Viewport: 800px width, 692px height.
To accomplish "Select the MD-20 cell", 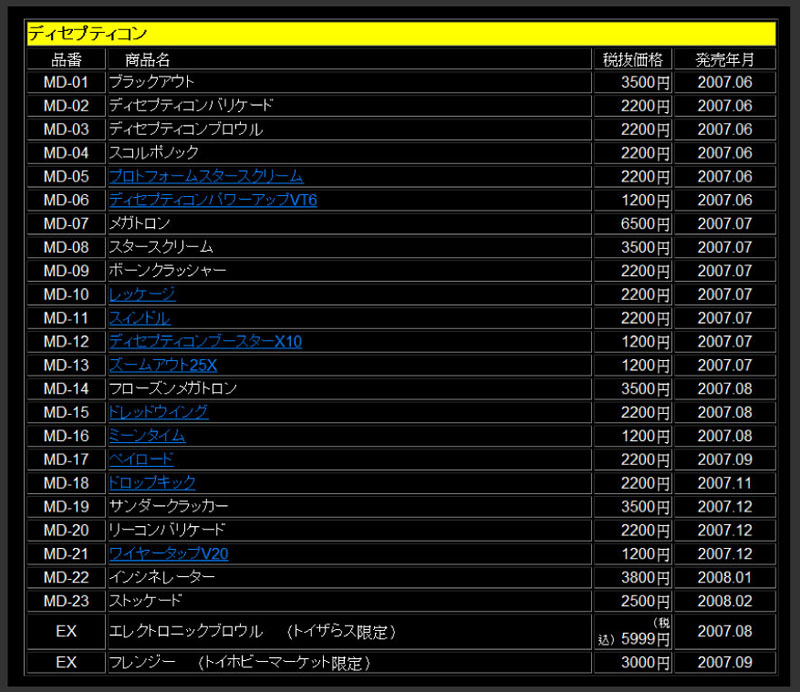I will click(66, 530).
